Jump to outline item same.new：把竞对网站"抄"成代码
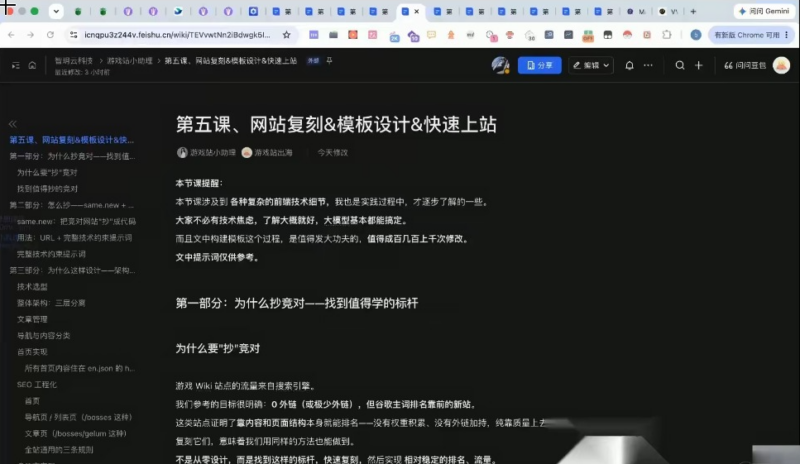The width and height of the screenshot is (800, 464). click(76, 222)
